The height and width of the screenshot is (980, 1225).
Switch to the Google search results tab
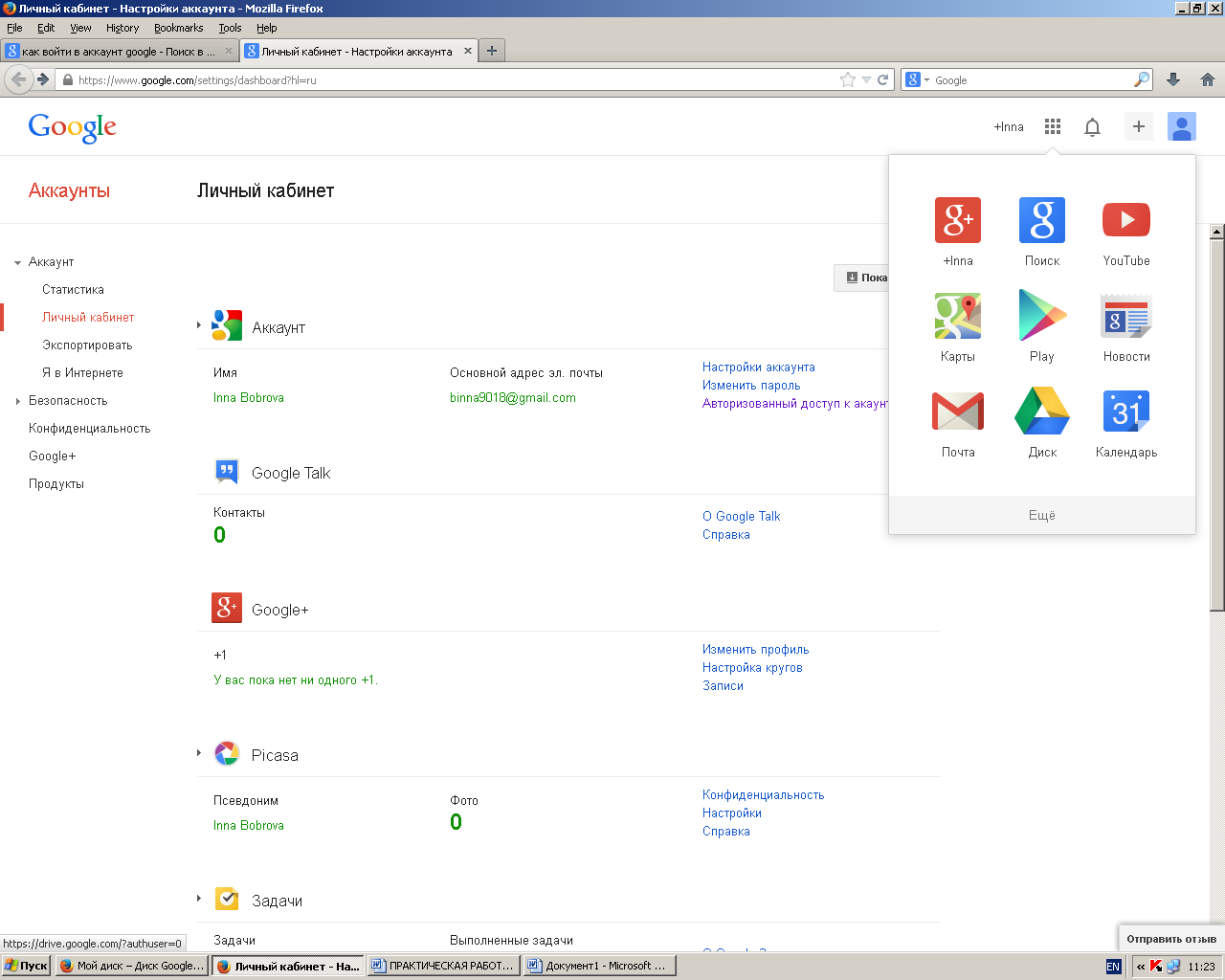[120, 51]
